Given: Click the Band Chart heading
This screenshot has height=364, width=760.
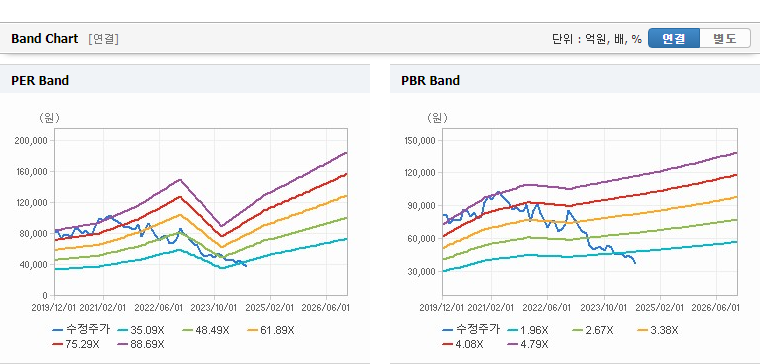Looking at the screenshot, I should pyautogui.click(x=45, y=39).
